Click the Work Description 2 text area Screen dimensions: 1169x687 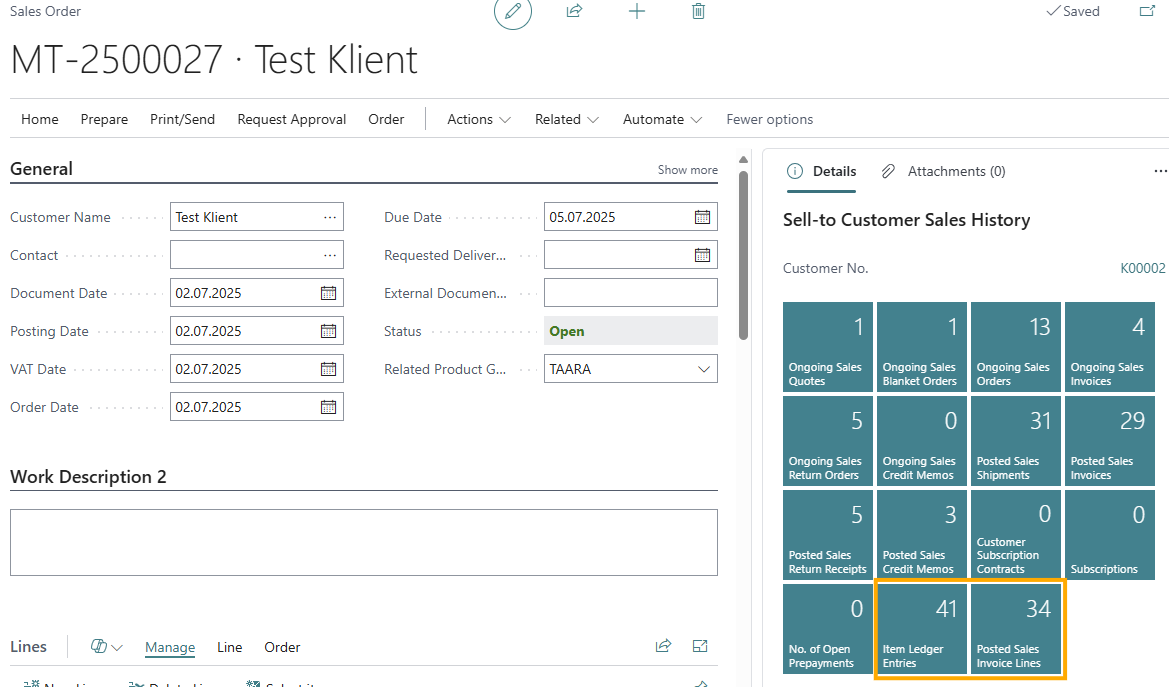tap(364, 542)
